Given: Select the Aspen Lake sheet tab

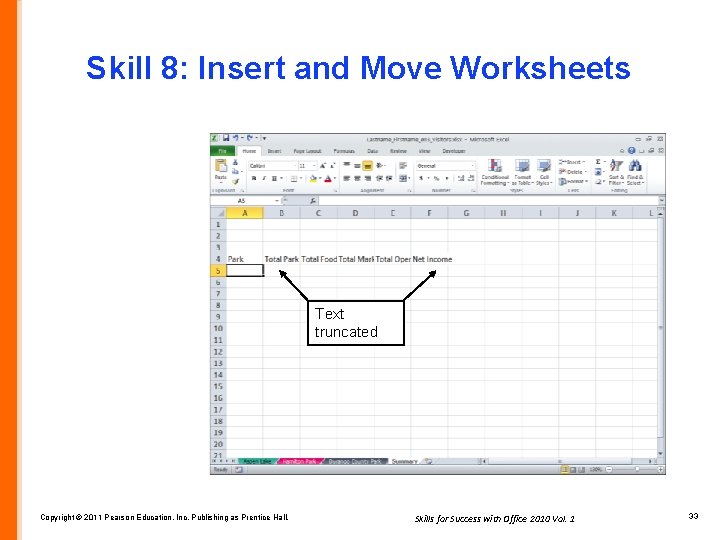Looking at the screenshot, I should point(257,461).
